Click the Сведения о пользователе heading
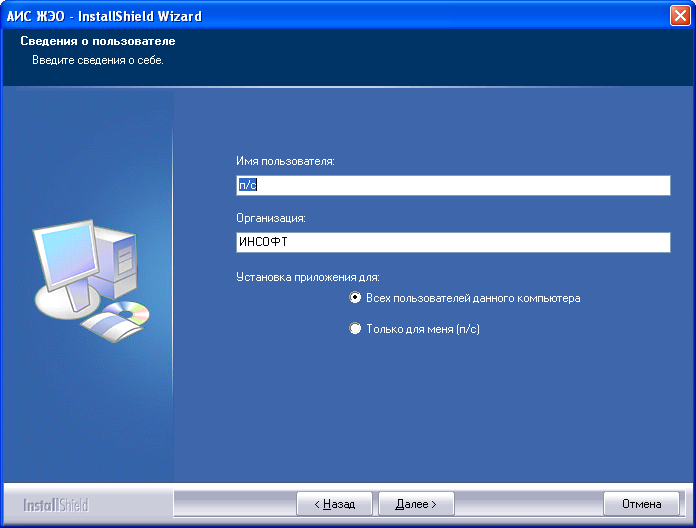Screen dimensions: 696x528 tap(98, 41)
